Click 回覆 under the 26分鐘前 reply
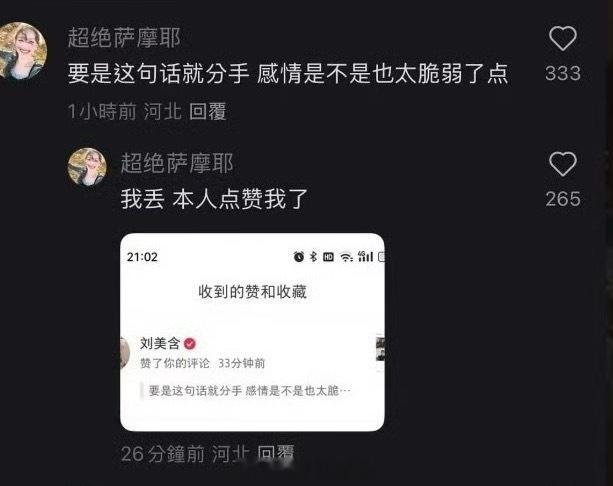Image resolution: width=613 pixels, height=486 pixels. click(x=276, y=454)
